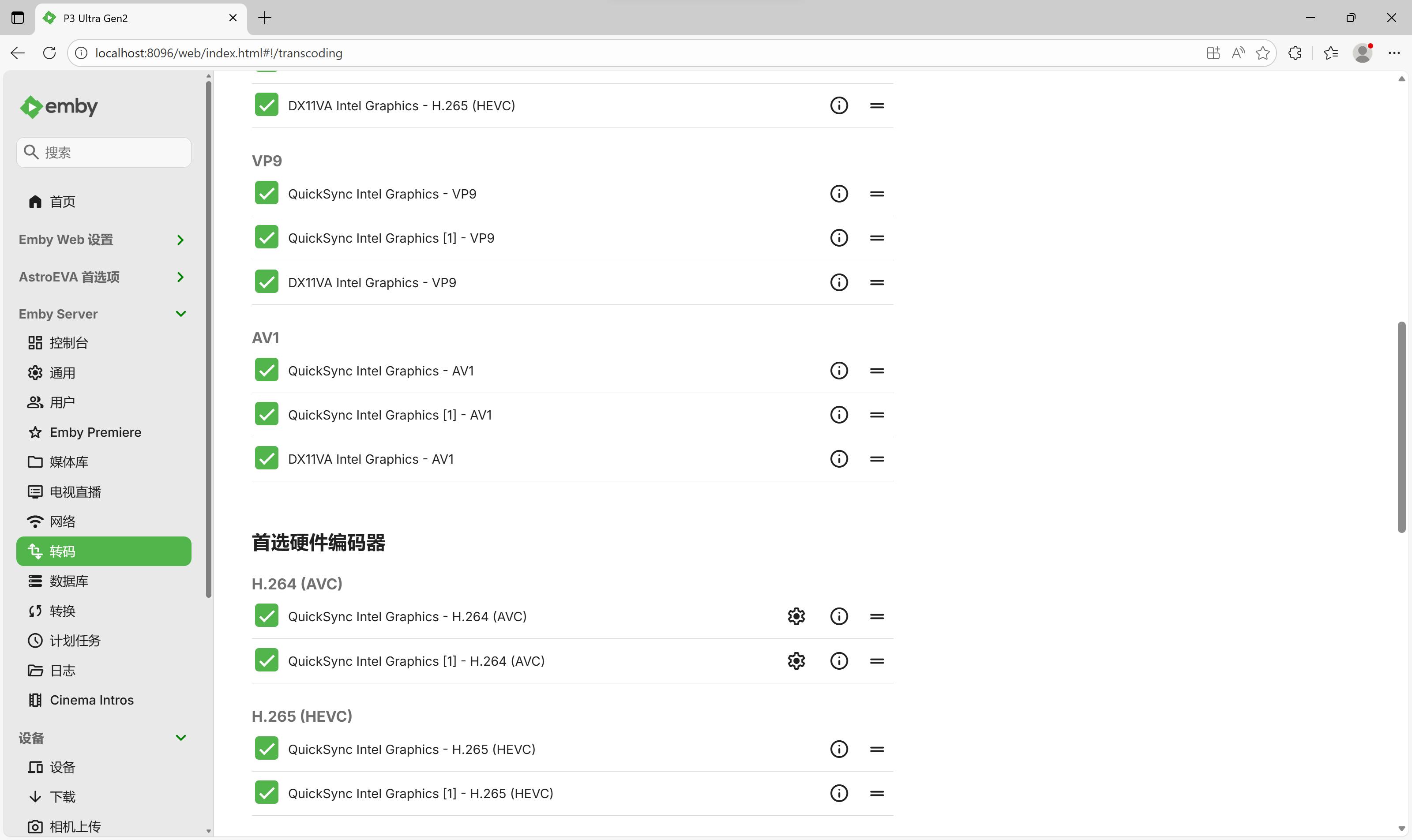1412x840 pixels.
Task: Expand Emby Web 设置 section
Action: (180, 240)
